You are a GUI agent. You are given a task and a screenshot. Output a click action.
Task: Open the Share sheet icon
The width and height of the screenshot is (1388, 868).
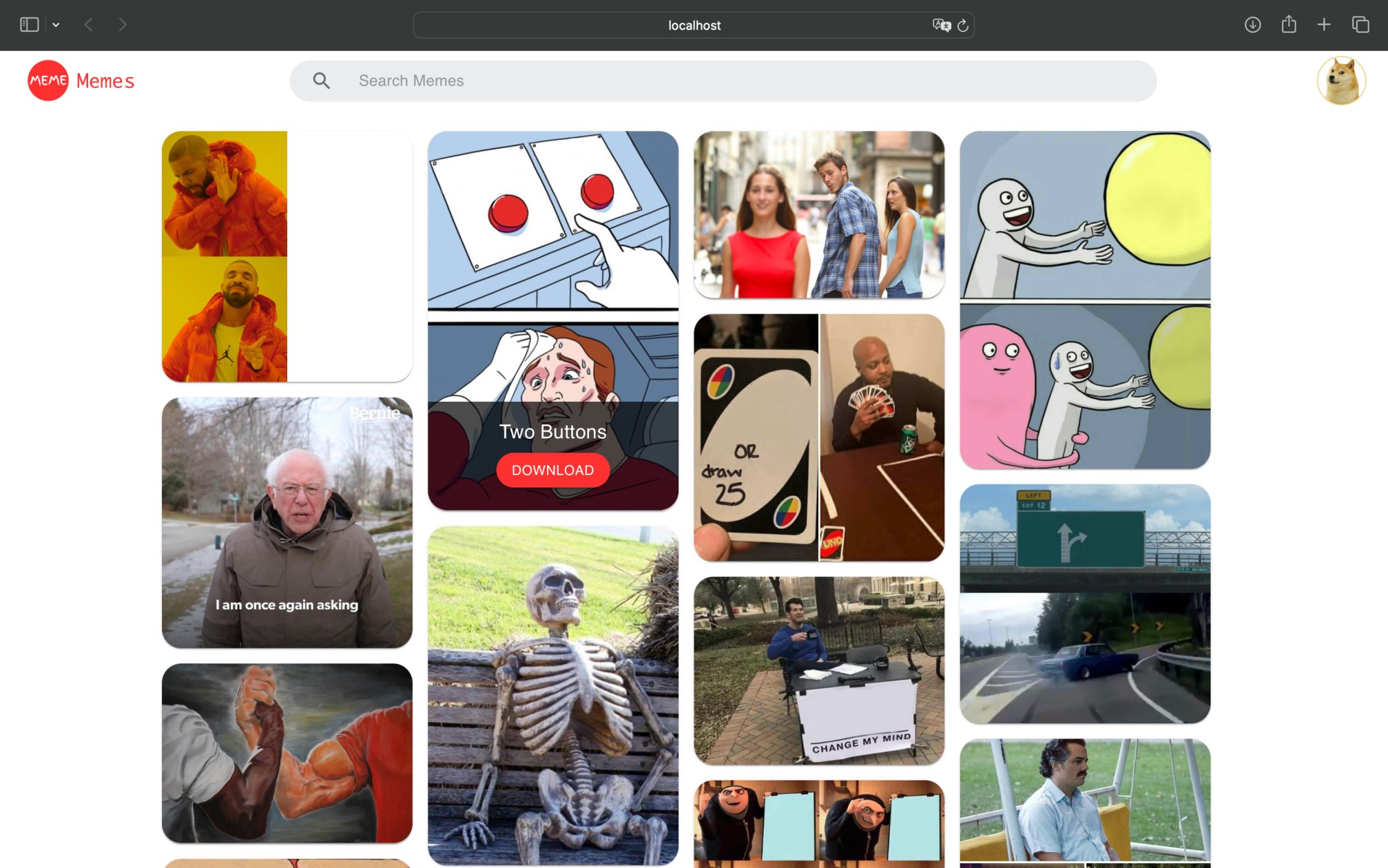(1289, 25)
